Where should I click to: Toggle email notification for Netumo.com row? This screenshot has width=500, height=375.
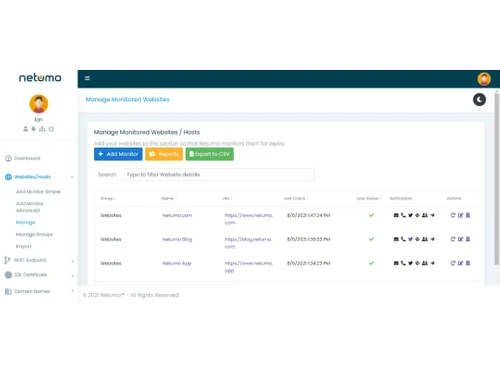click(x=396, y=215)
